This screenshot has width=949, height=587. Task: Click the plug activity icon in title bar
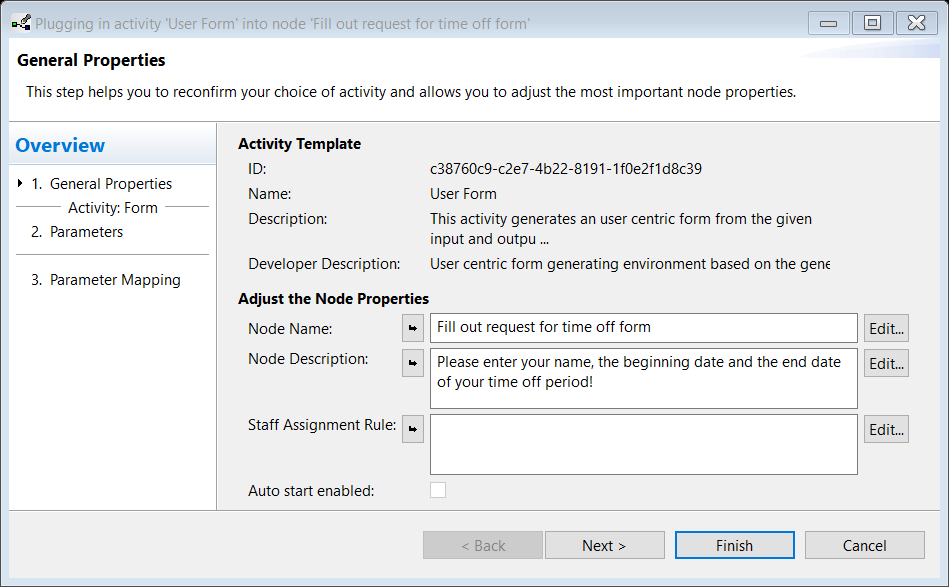(x=21, y=23)
